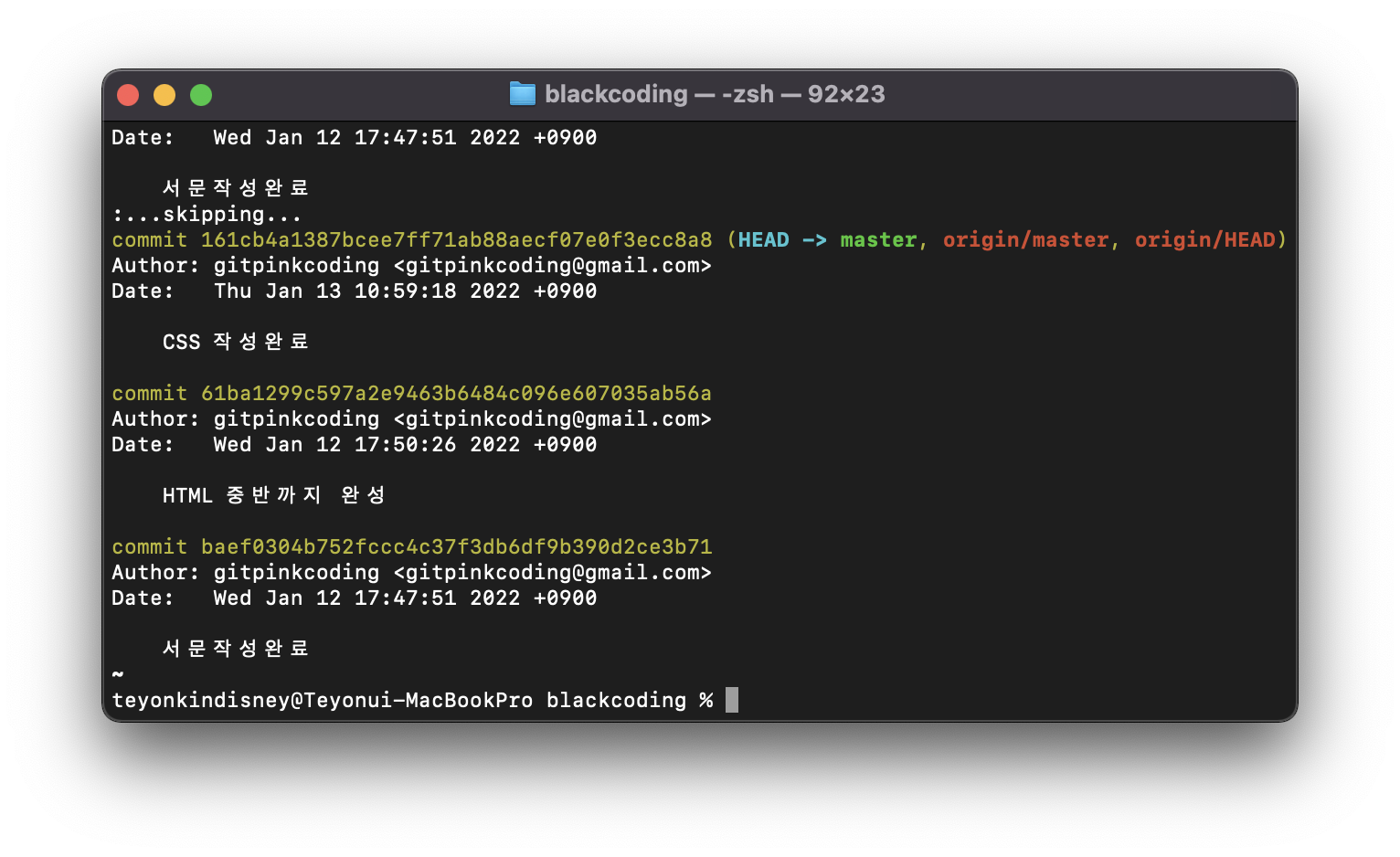Click commit message 'CSS 작성완료'
Viewport: 1400px width, 857px height.
click(x=236, y=342)
